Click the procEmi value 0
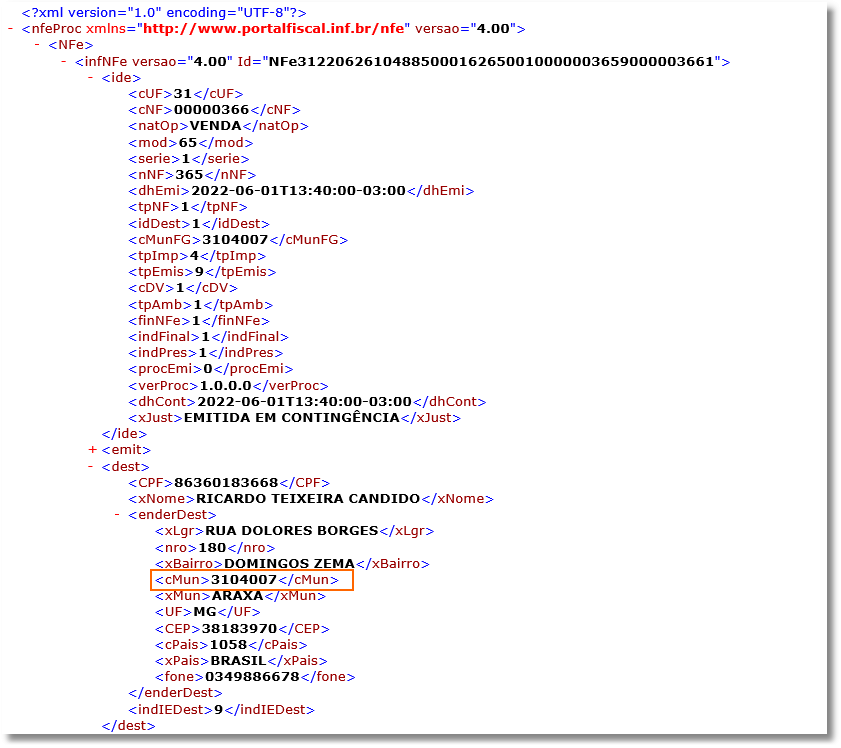Screen dimensions: 841x748 click(208, 369)
